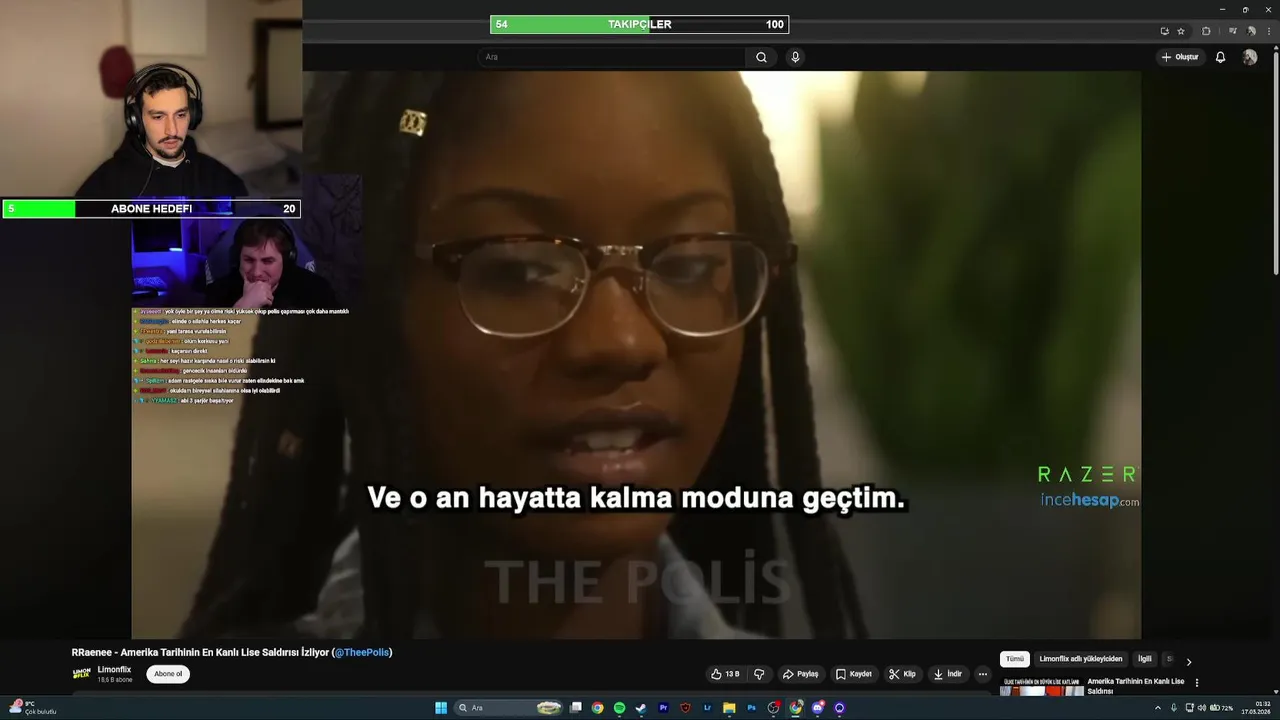1280x720 pixels.
Task: Open first Chrome icon on the taskbar
Action: [597, 708]
